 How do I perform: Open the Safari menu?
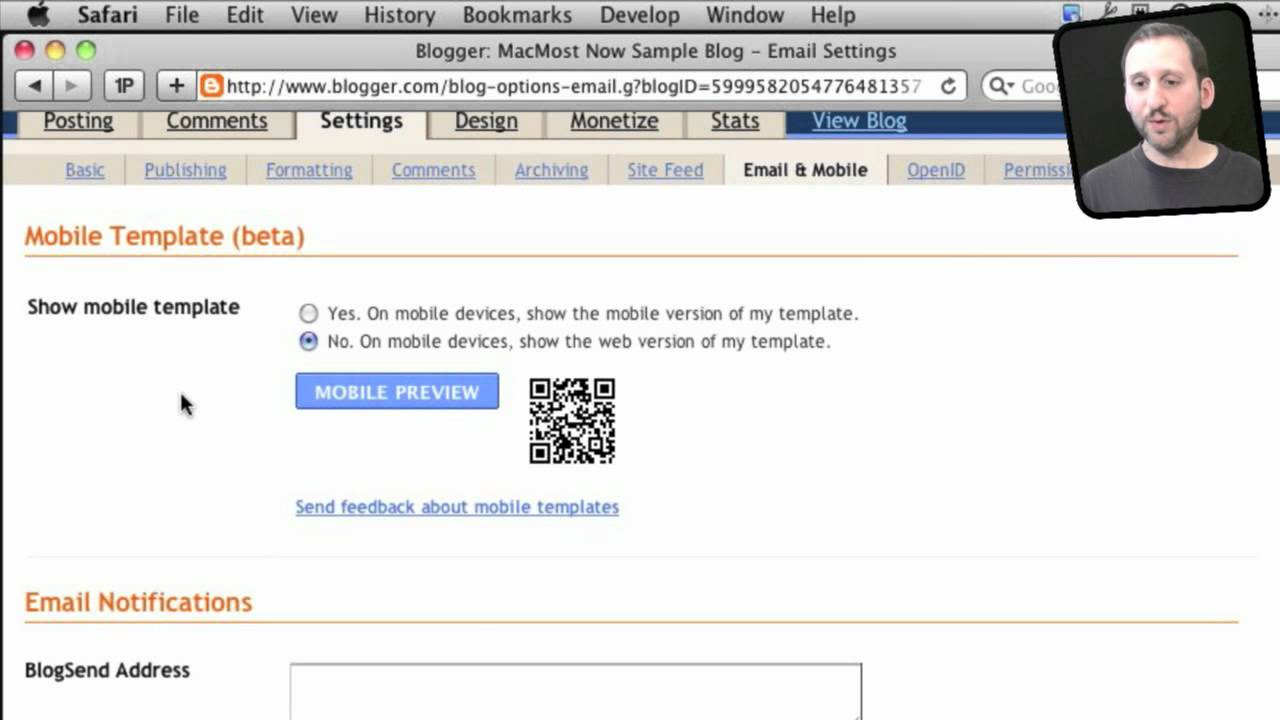point(108,15)
